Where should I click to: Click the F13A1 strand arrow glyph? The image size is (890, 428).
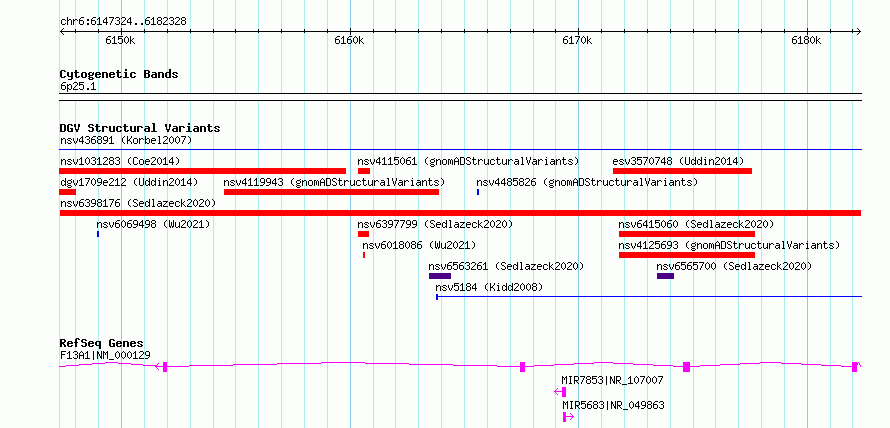158,367
